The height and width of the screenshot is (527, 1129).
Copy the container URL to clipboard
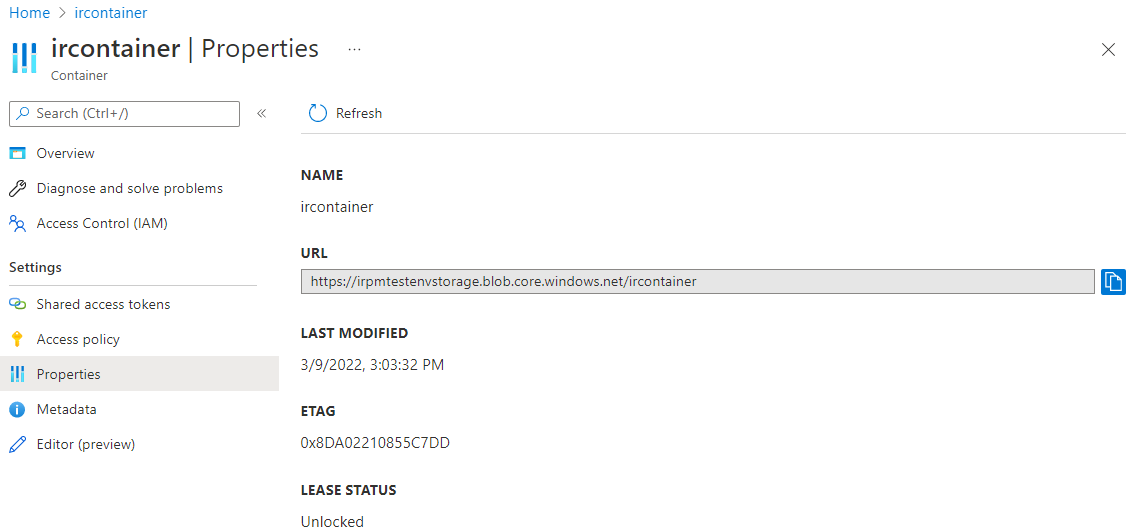(1113, 281)
